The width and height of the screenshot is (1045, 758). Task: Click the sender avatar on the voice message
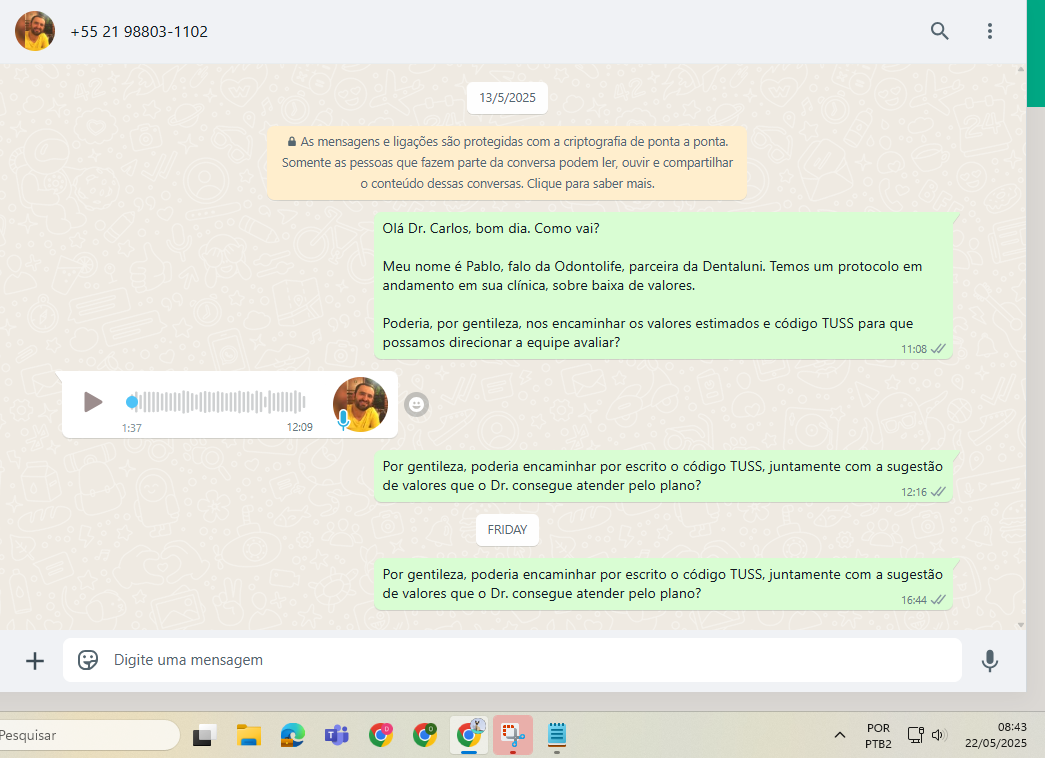[x=361, y=404]
